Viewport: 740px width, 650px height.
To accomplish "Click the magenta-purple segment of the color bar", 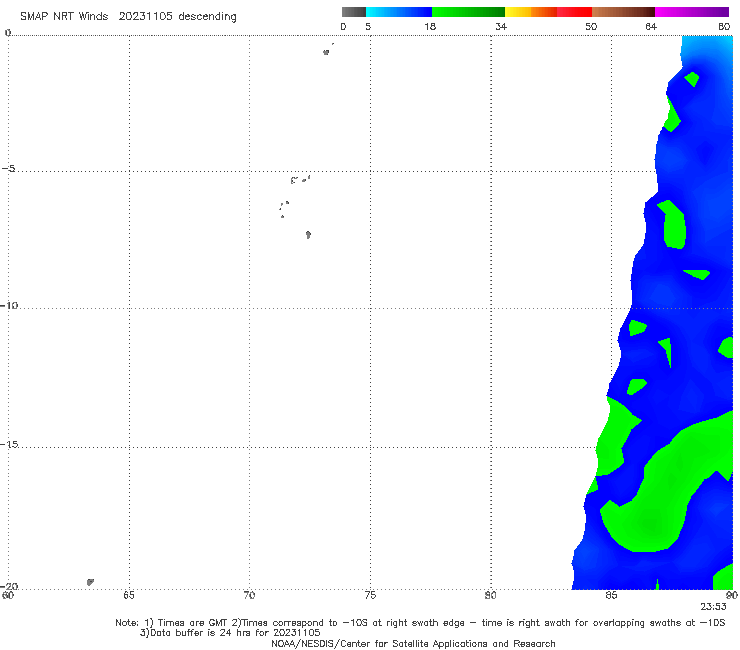I will point(692,12).
